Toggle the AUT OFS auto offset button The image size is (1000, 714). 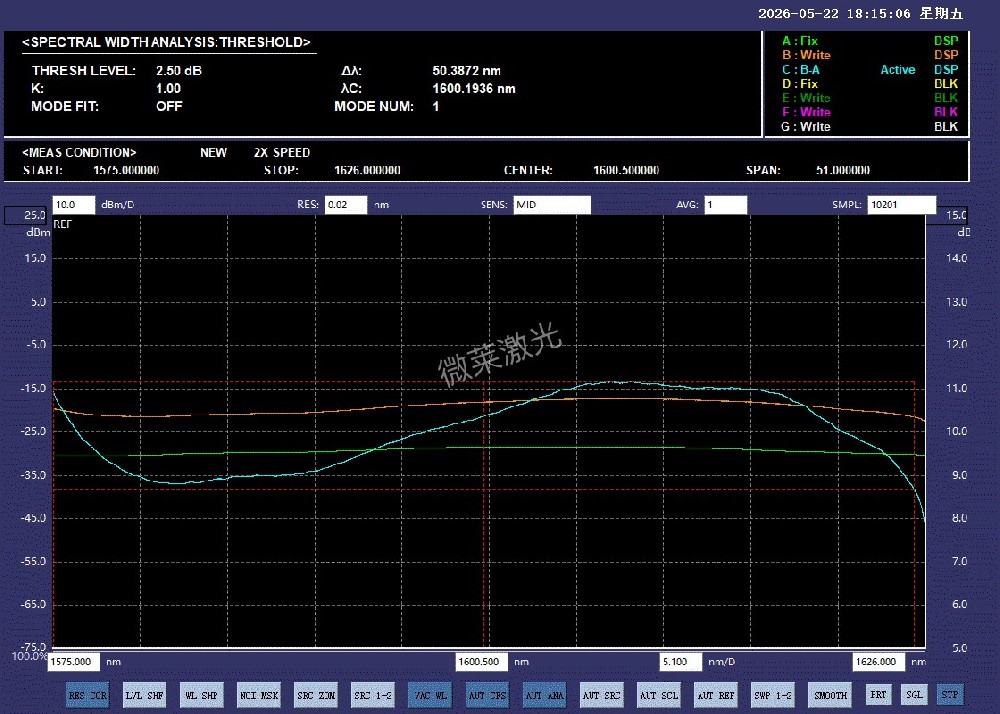488,695
